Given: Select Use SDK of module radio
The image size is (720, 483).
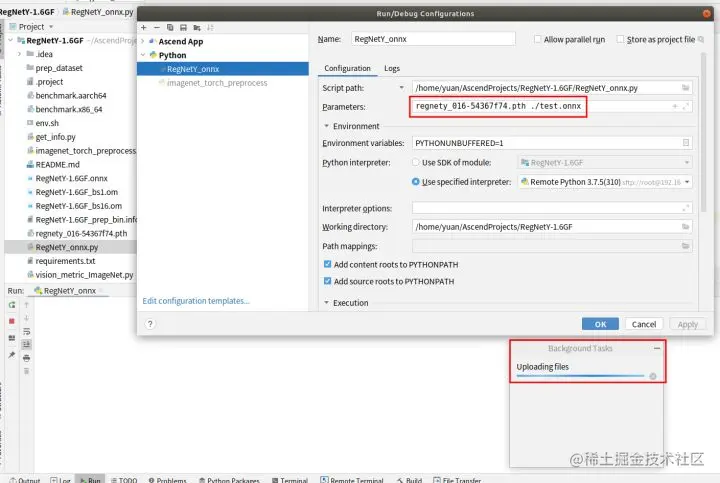Looking at the screenshot, I should 416,162.
